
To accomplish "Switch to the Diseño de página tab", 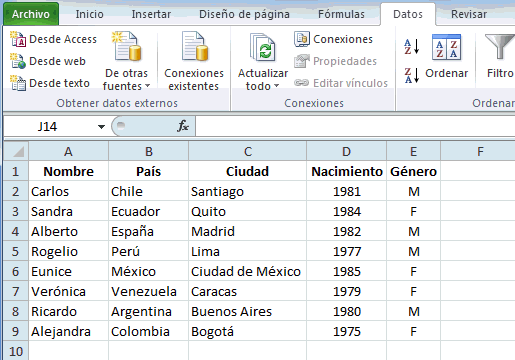I will pos(244,14).
